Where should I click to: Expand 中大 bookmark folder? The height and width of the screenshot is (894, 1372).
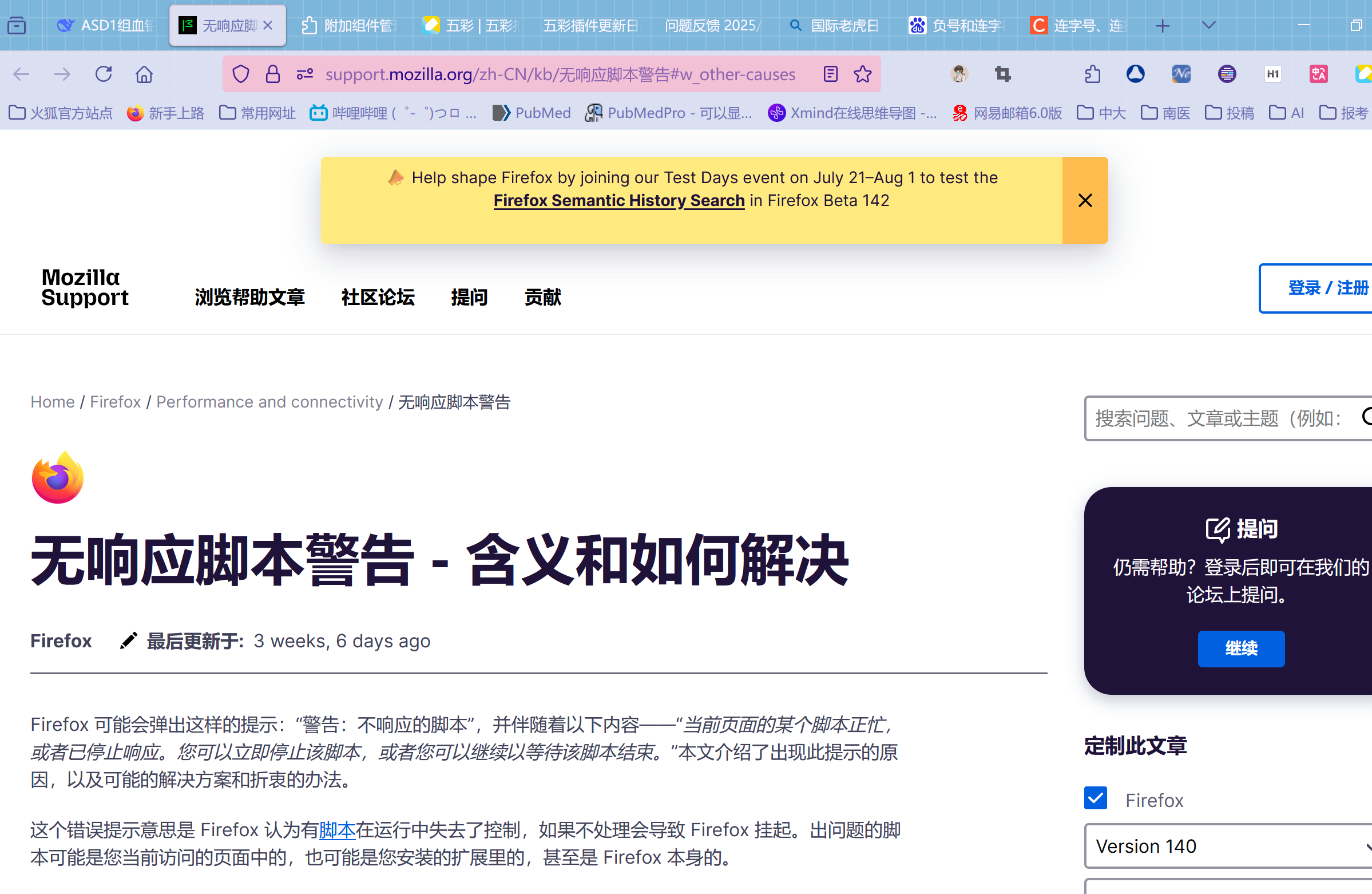1101,113
